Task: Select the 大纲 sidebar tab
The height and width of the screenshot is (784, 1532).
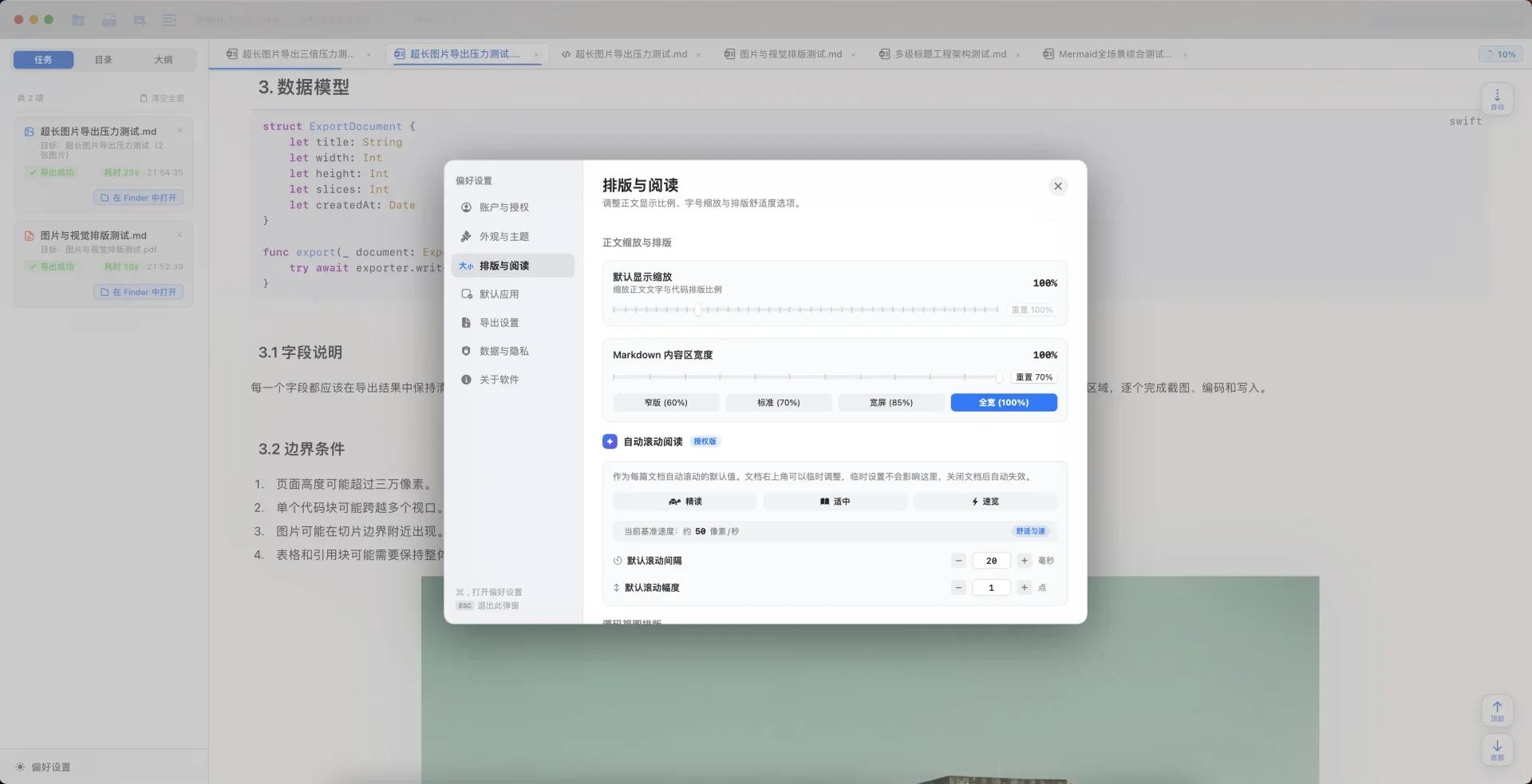Action: pos(164,60)
